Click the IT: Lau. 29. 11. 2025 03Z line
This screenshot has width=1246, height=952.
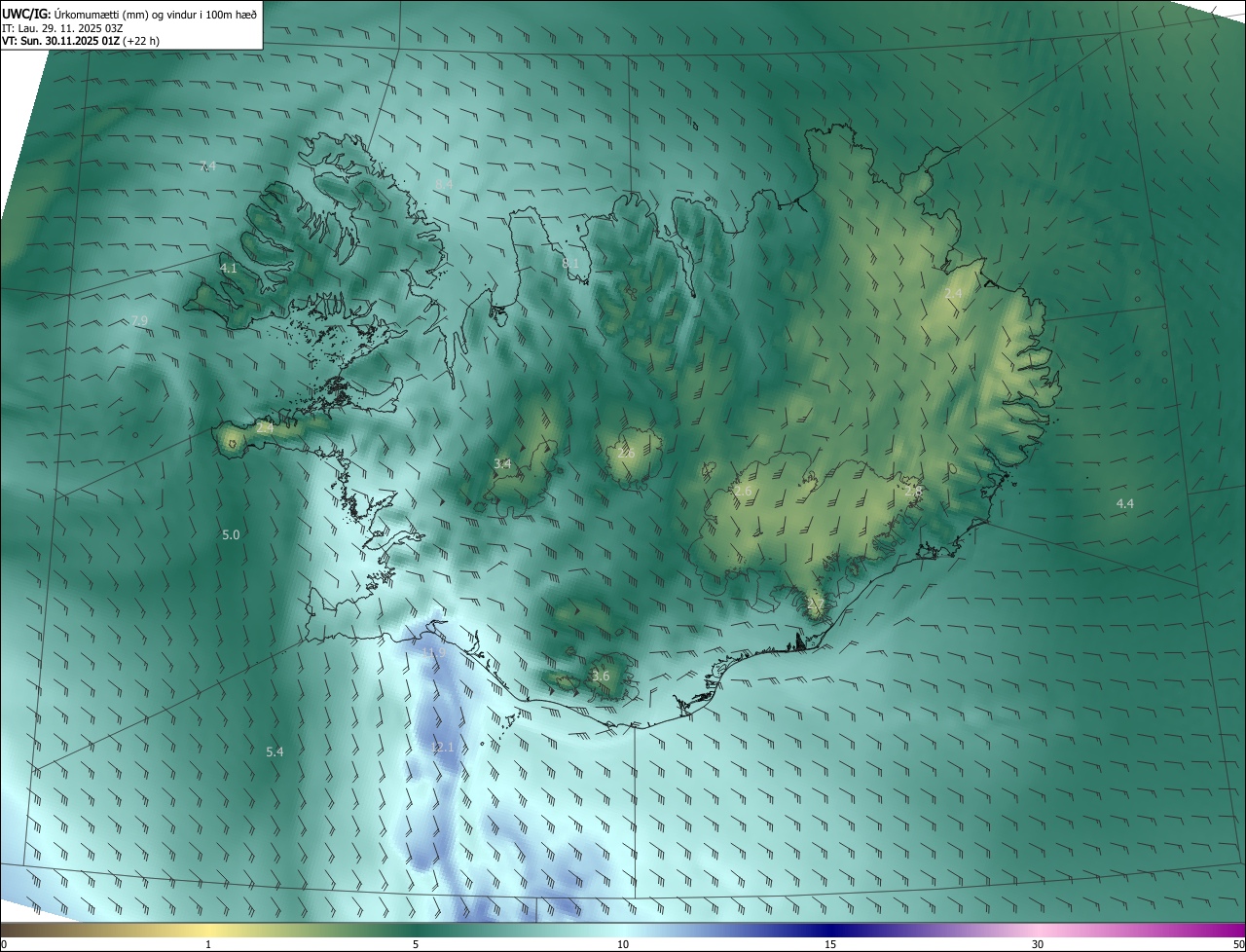(62, 27)
